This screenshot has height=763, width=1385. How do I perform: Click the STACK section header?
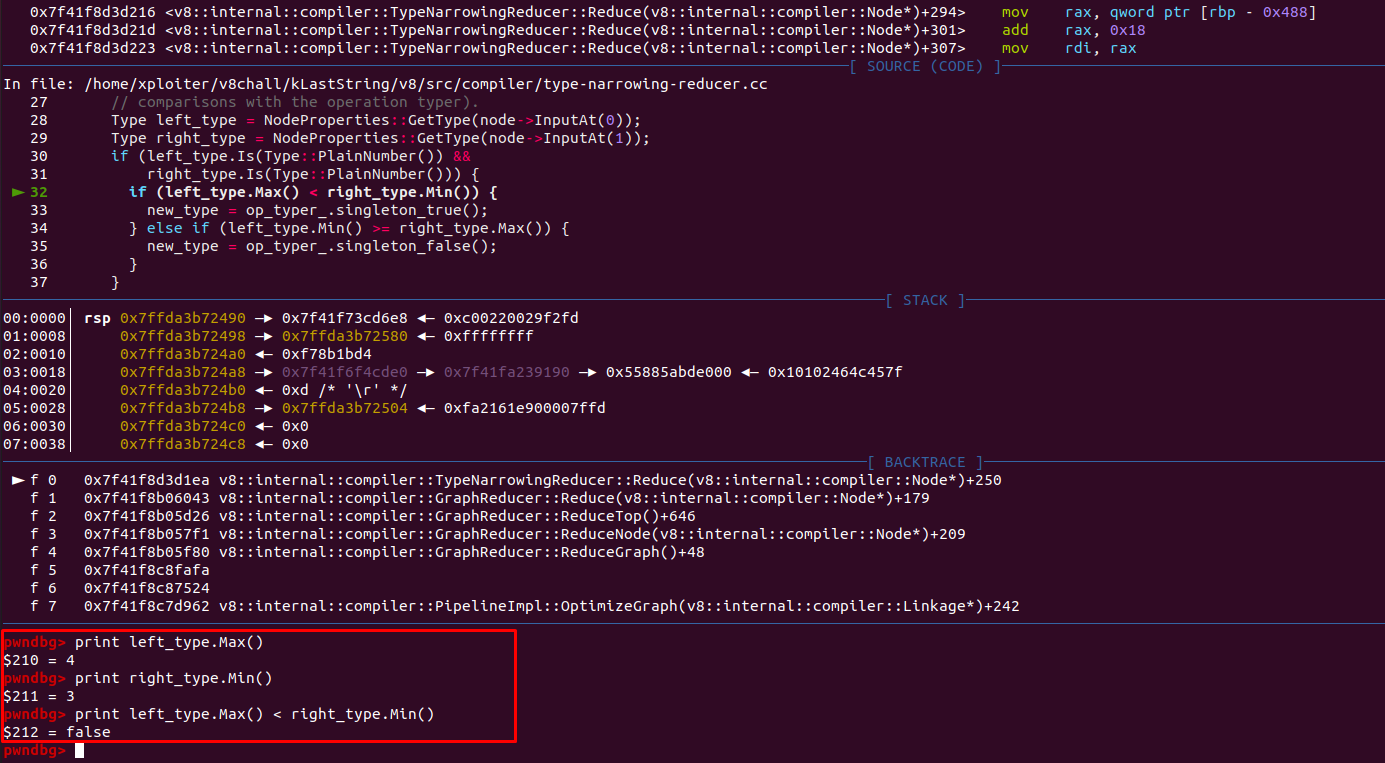(925, 300)
